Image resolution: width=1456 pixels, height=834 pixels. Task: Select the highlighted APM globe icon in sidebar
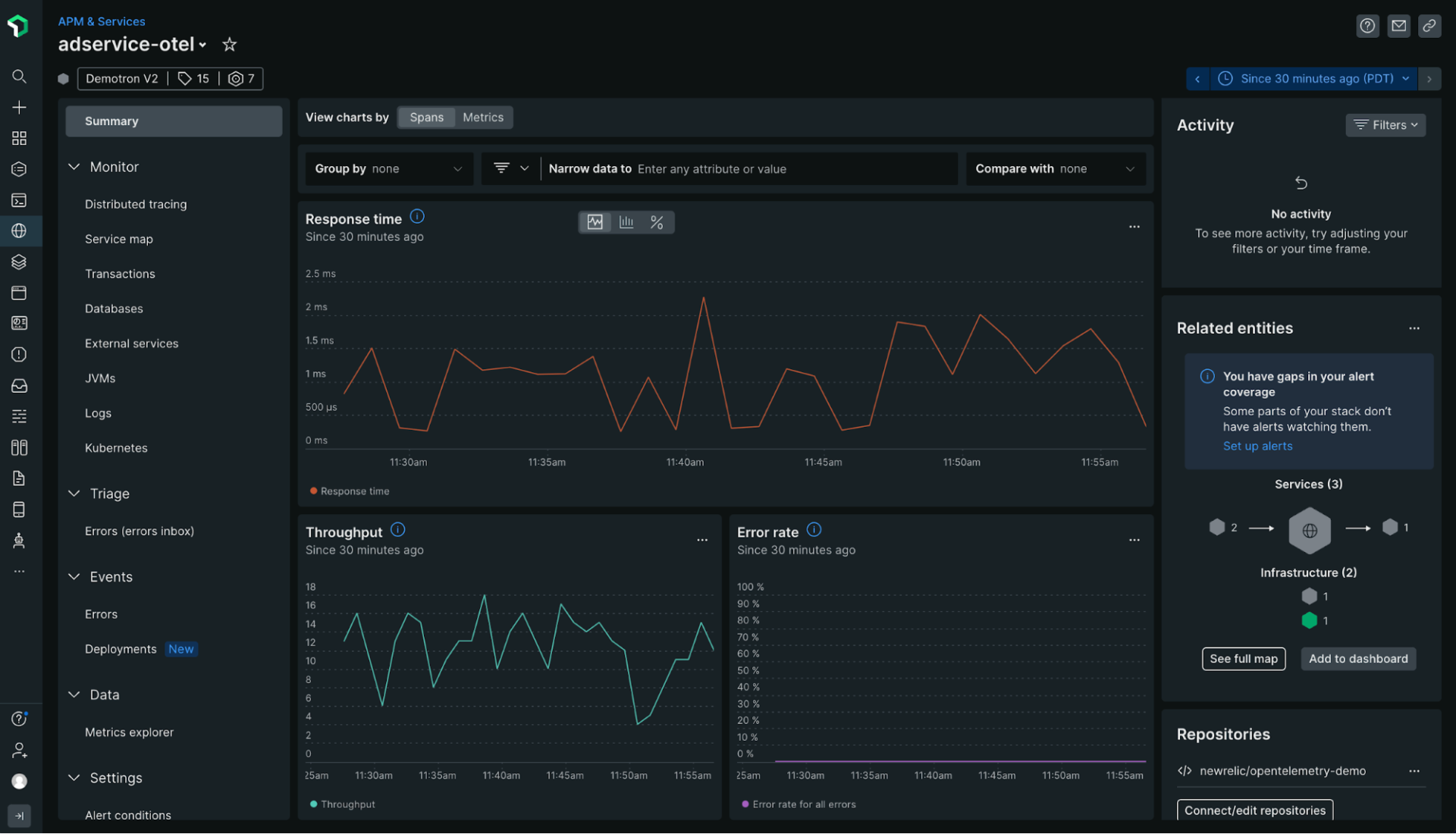pyautogui.click(x=20, y=231)
